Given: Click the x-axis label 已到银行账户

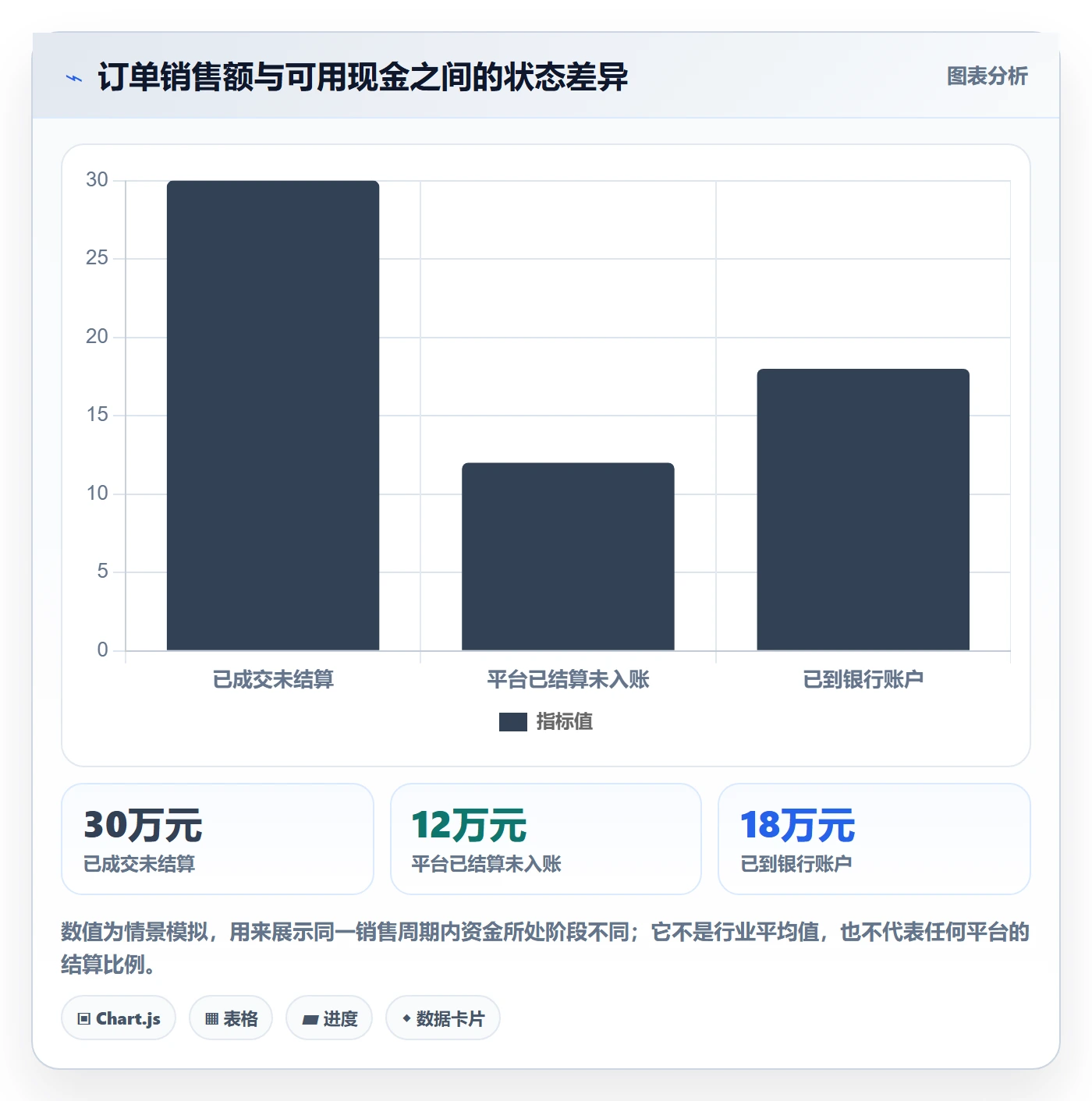Looking at the screenshot, I should [x=863, y=680].
